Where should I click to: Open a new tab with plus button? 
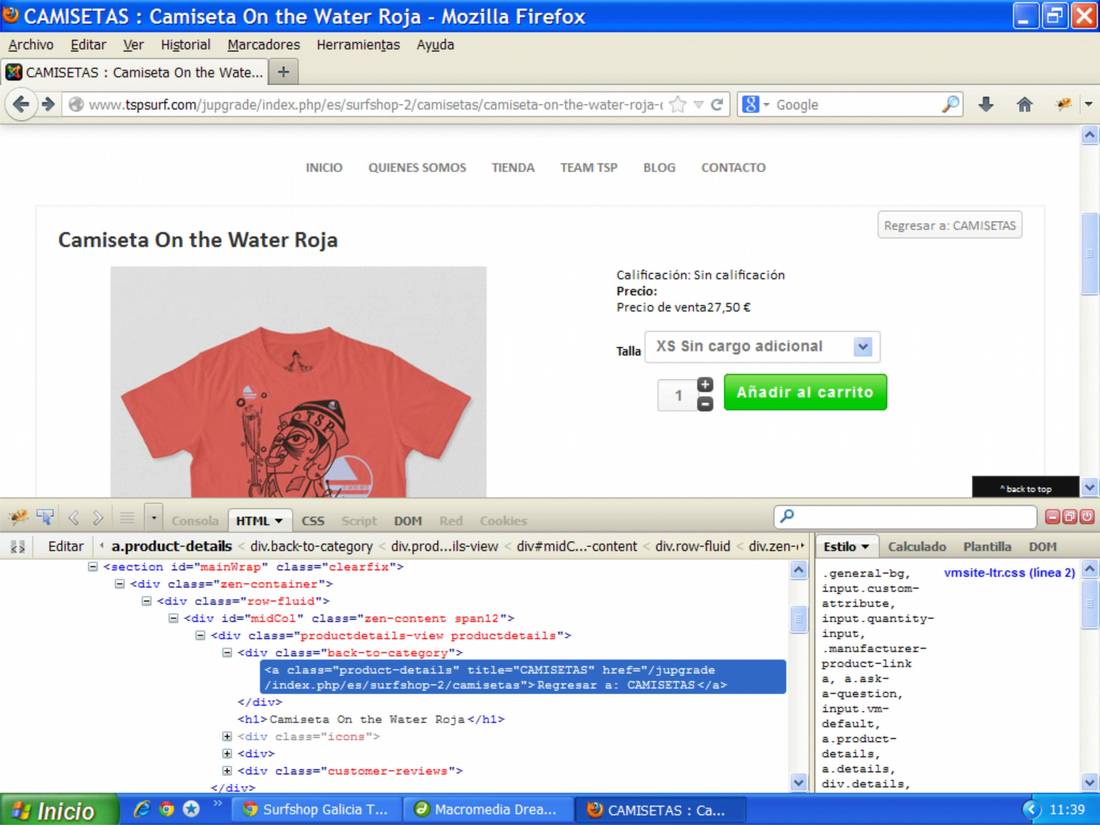tap(283, 72)
